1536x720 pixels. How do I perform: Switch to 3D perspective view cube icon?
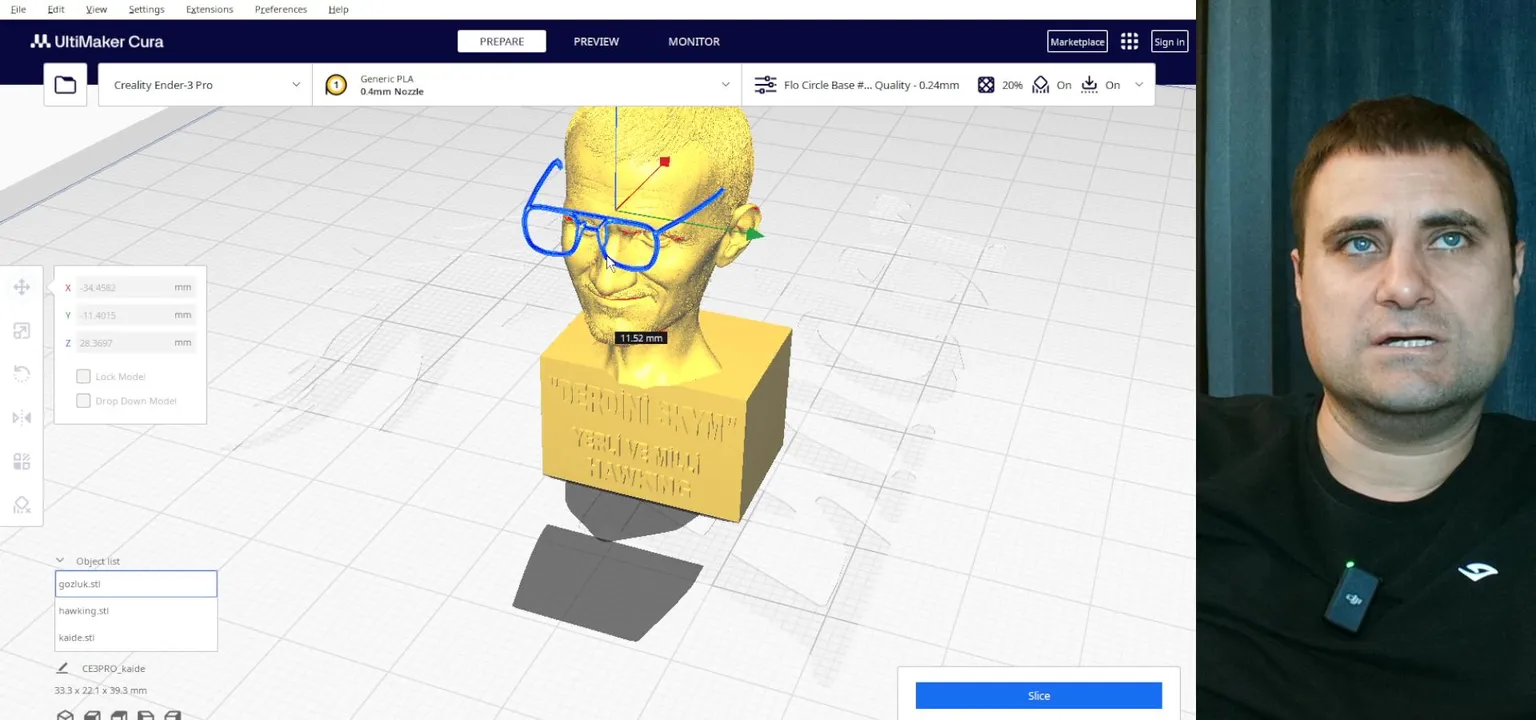[65, 715]
